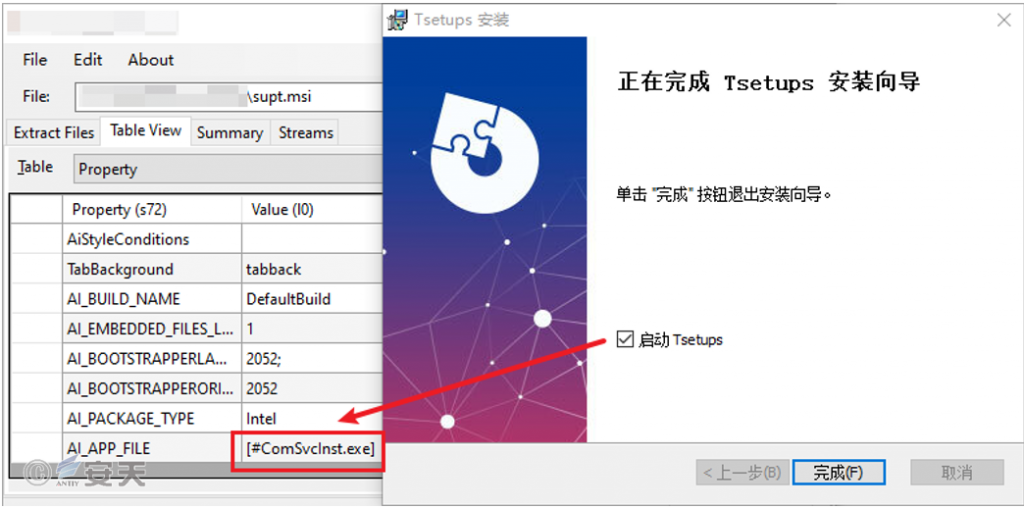
Task: Select the TabBackground property cell
Action: point(152,269)
